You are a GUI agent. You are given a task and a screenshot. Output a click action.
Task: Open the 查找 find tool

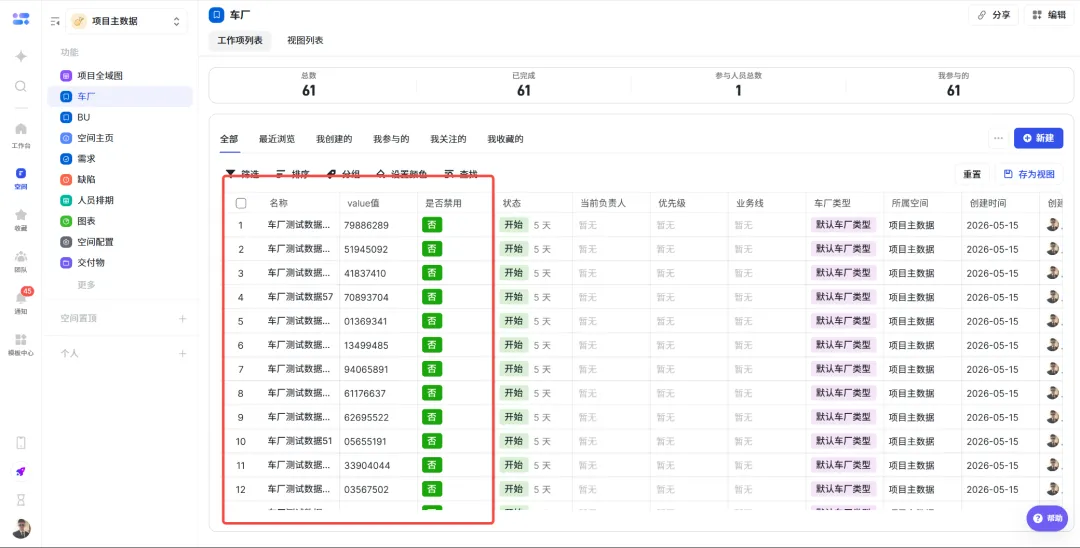461,173
